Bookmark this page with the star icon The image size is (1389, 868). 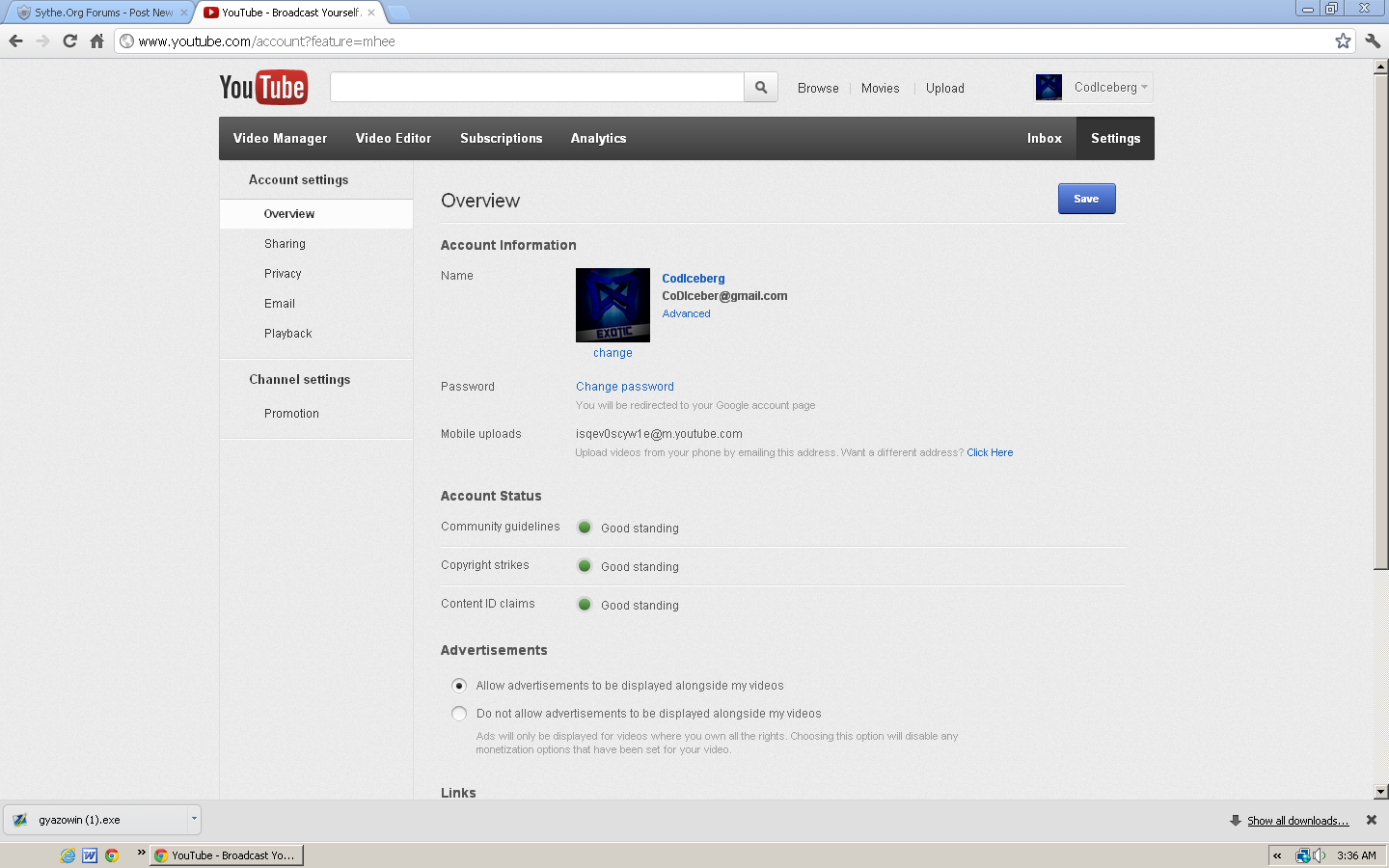pos(1343,41)
